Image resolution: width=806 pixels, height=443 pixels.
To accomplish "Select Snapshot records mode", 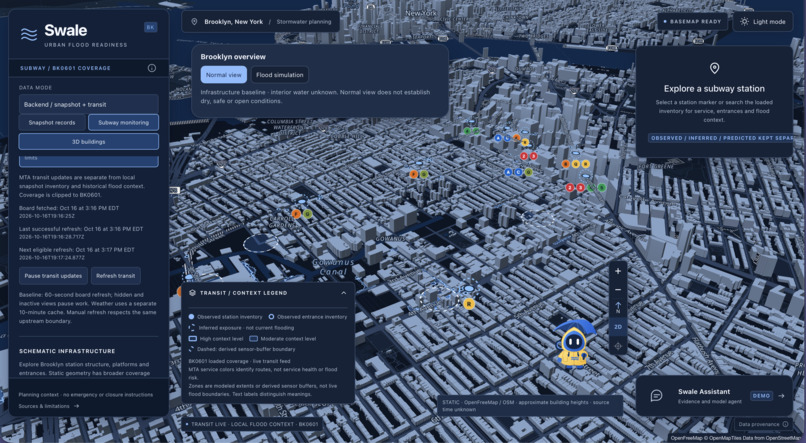I will [52, 122].
